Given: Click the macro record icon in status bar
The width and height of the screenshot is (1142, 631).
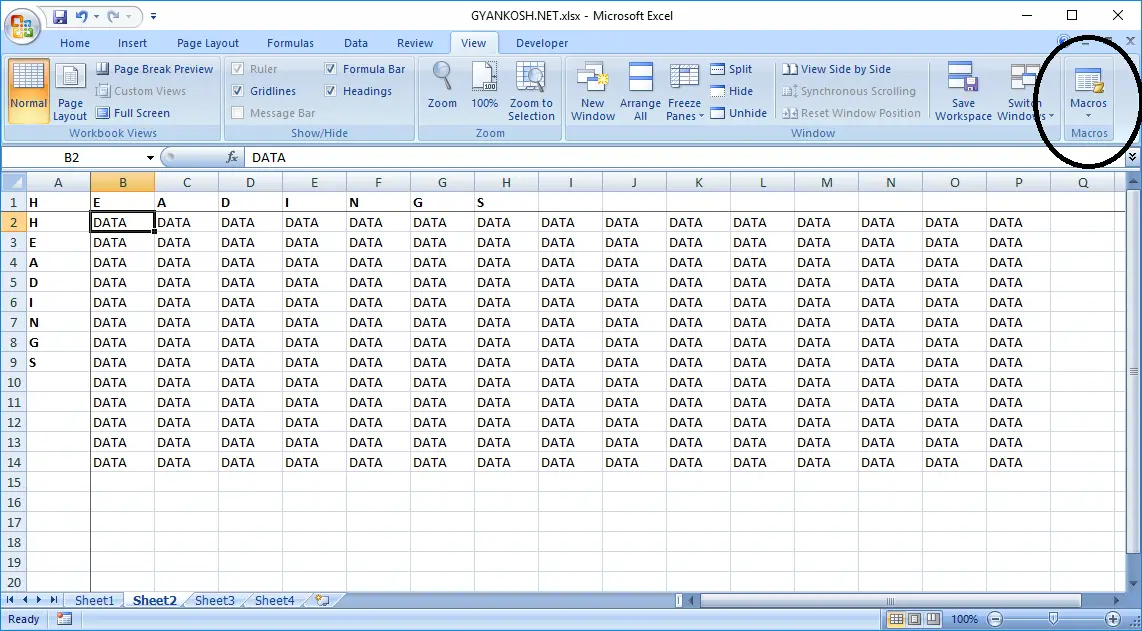Looking at the screenshot, I should pyautogui.click(x=64, y=619).
